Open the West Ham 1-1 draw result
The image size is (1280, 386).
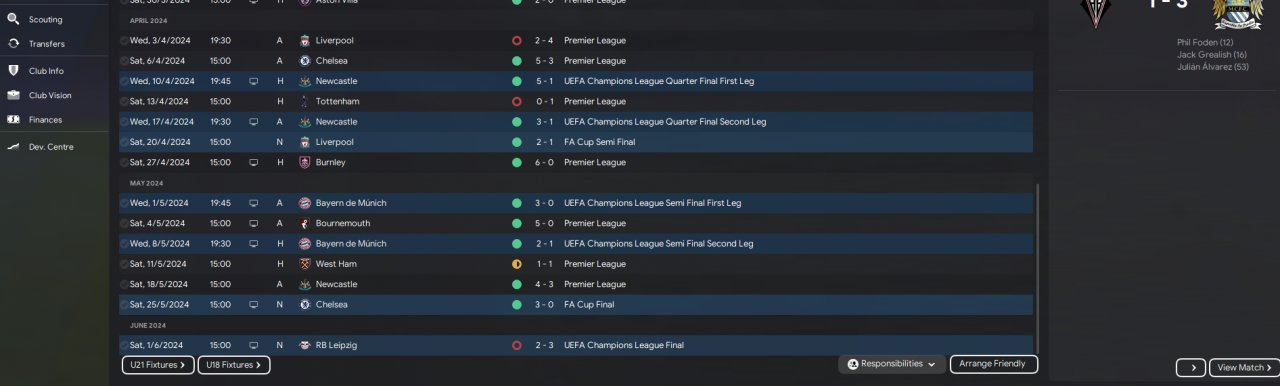pos(576,264)
